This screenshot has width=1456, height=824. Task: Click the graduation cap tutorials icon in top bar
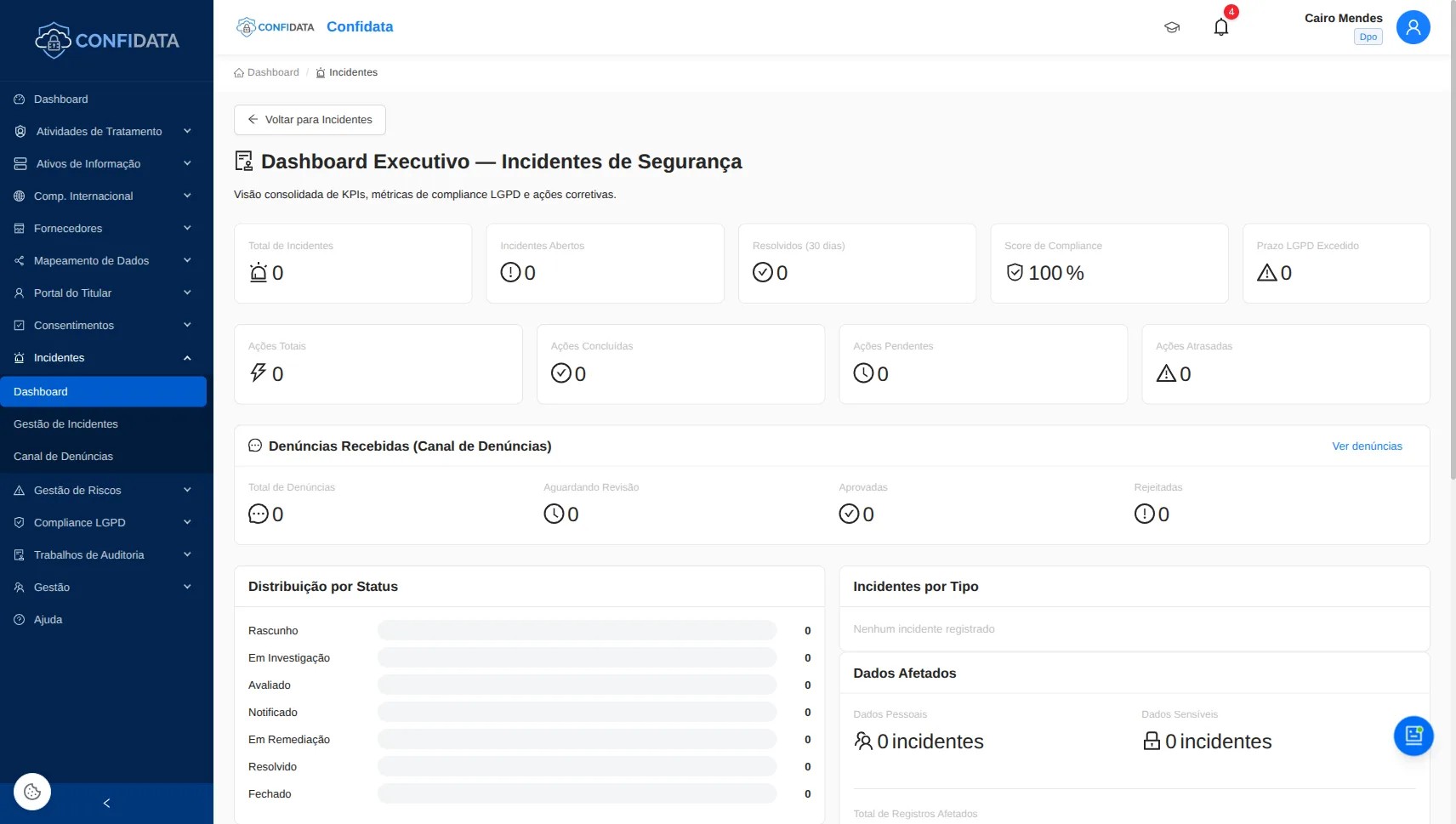1172,26
